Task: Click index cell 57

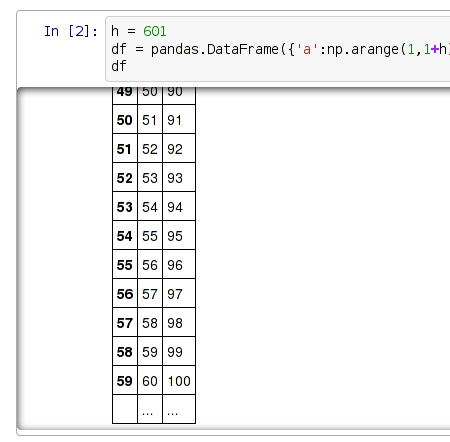Action: (x=125, y=322)
